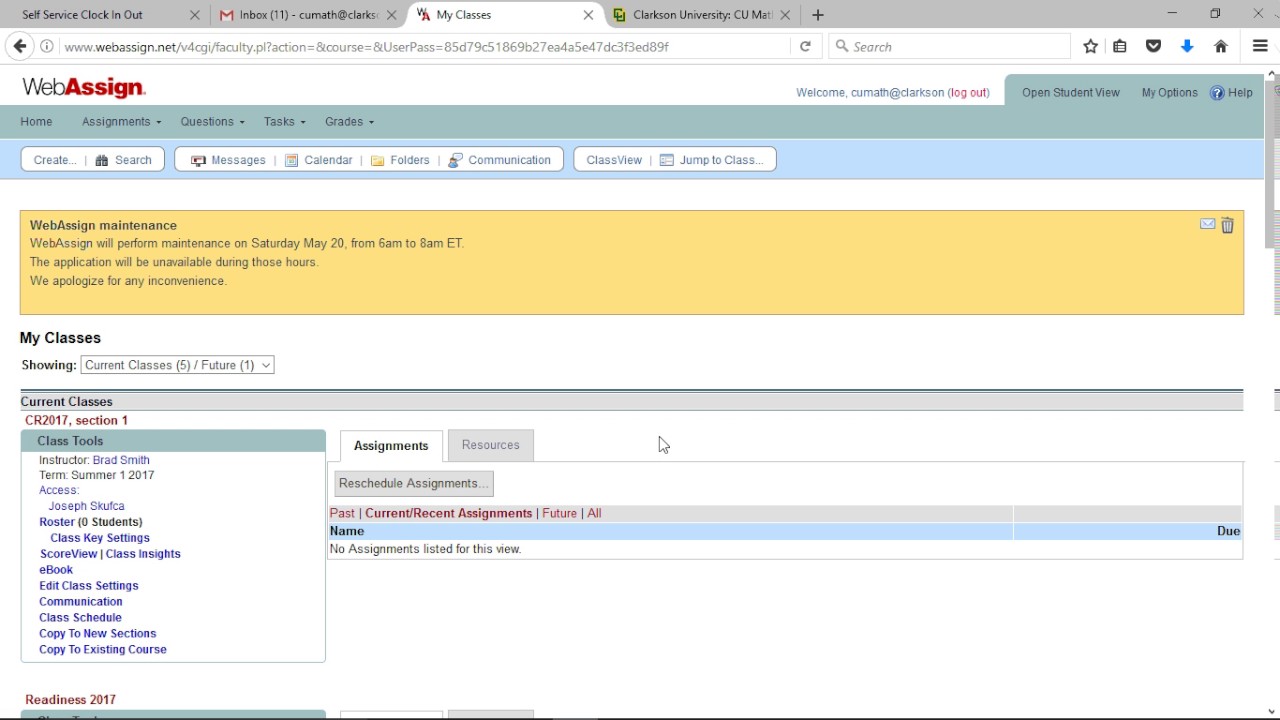1280x720 pixels.
Task: Open Communication from the toolbar
Action: pyautogui.click(x=499, y=160)
